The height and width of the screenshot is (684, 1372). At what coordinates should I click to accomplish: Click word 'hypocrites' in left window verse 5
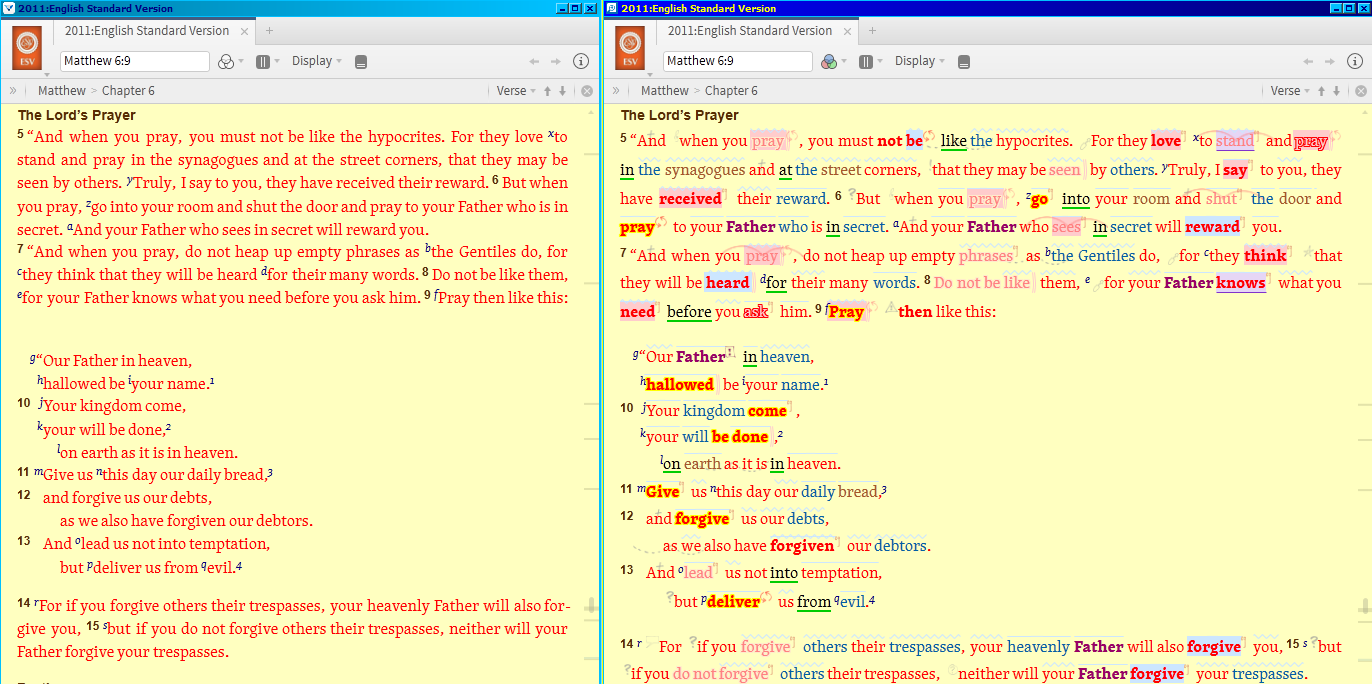click(x=405, y=137)
